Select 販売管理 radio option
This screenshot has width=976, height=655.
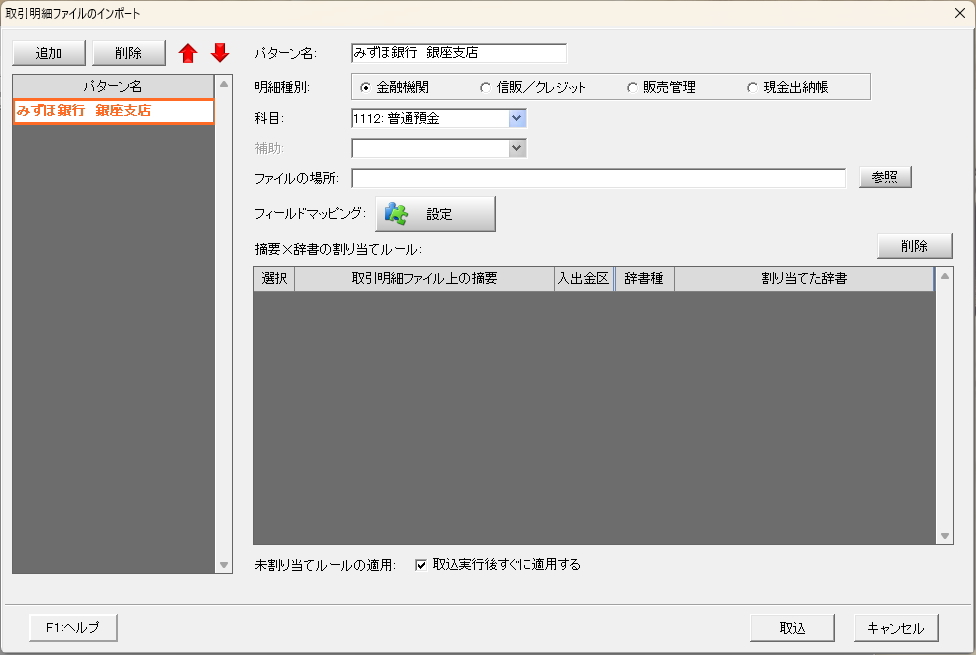pyautogui.click(x=661, y=87)
